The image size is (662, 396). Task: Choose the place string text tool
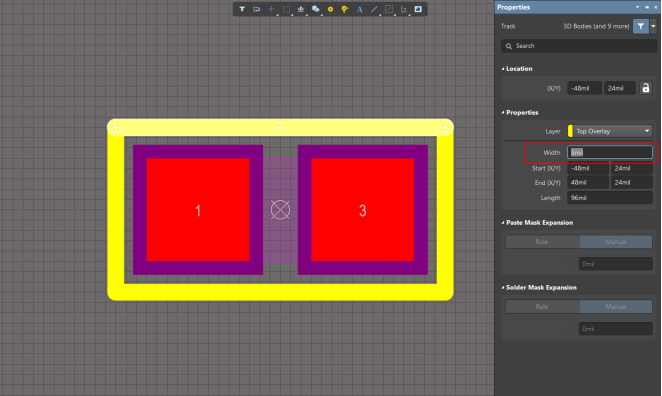point(360,9)
